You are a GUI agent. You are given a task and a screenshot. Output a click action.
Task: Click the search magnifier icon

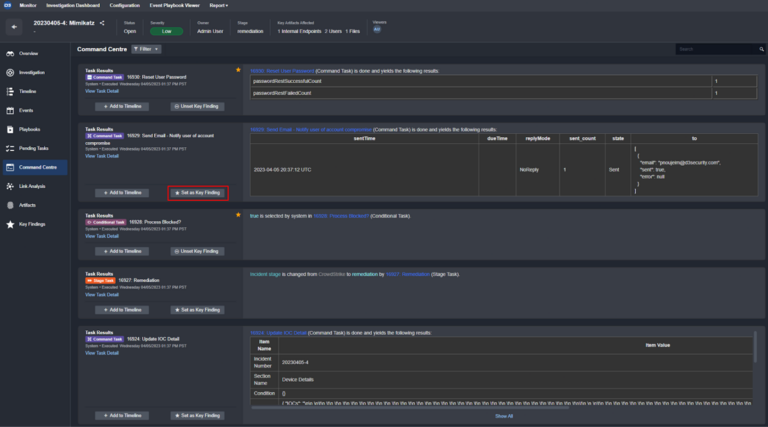pos(761,49)
